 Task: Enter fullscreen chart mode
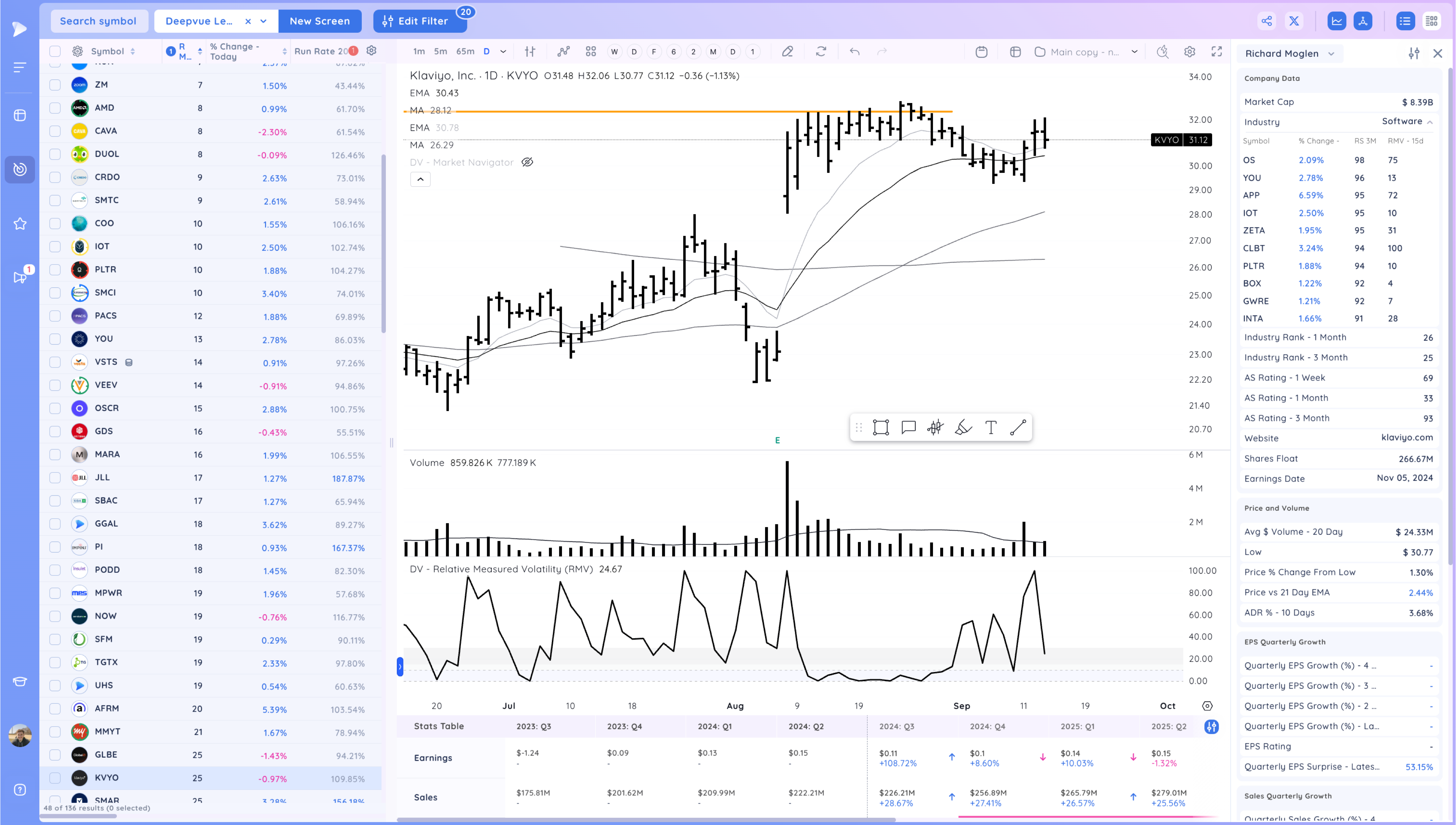point(1216,52)
